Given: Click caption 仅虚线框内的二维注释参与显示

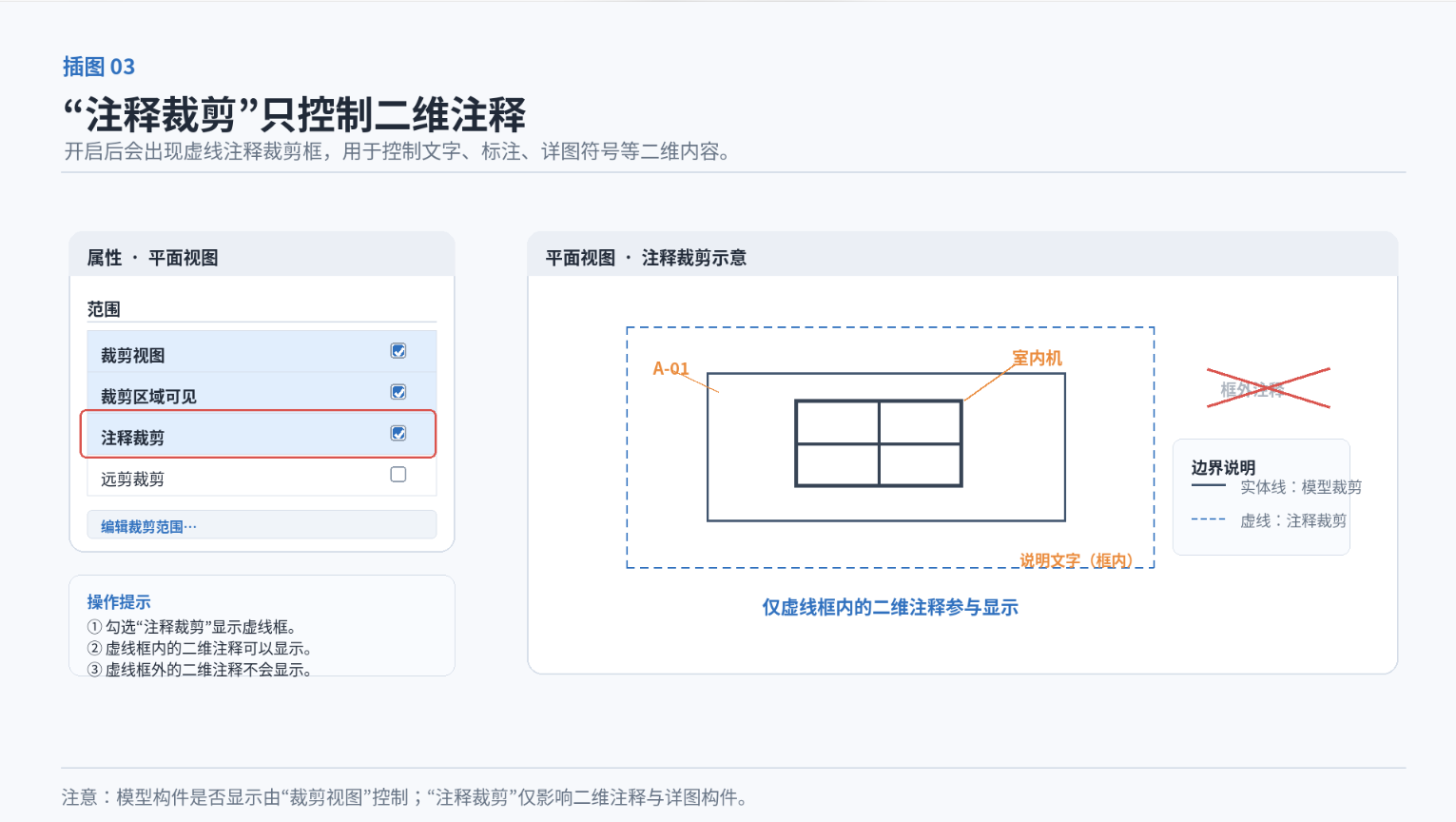Looking at the screenshot, I should [890, 608].
